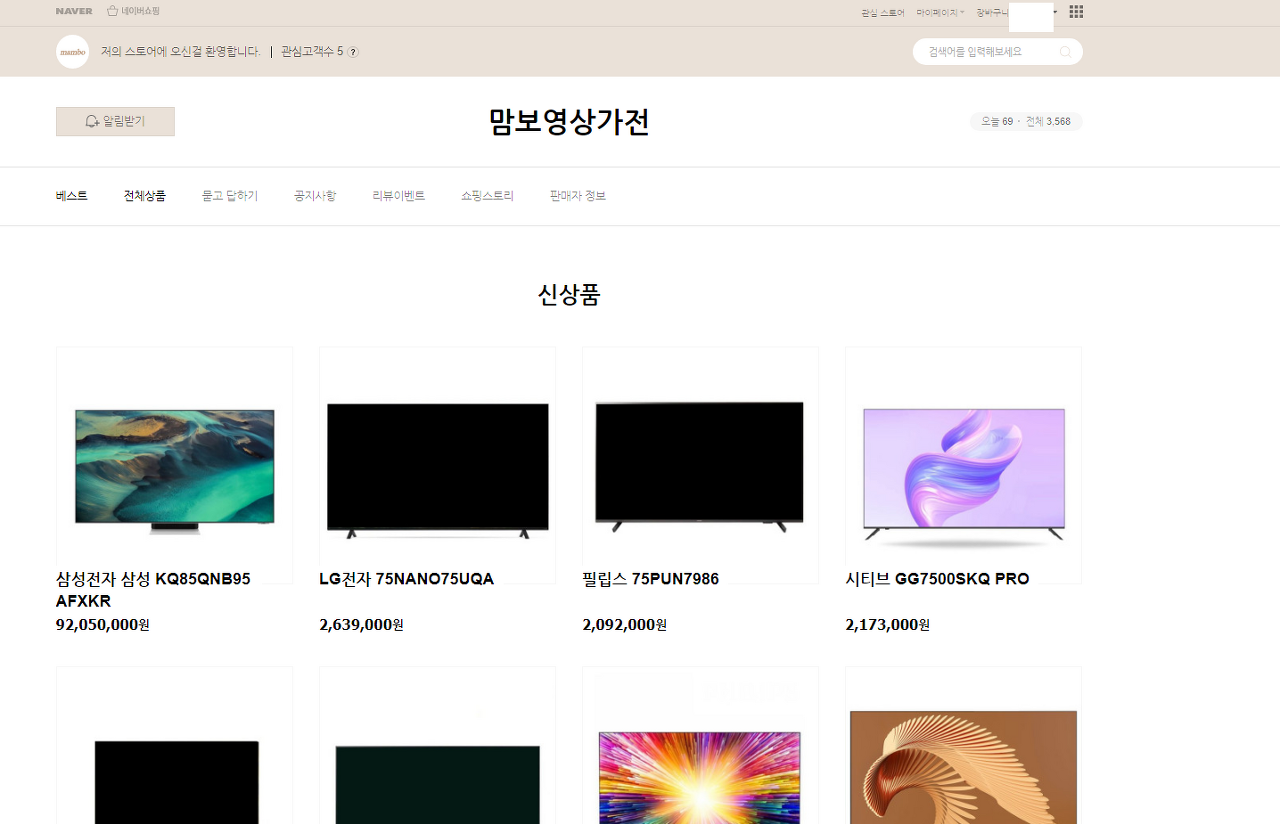Click the price 2,092,000원
The width and height of the screenshot is (1280, 824).
(x=625, y=625)
